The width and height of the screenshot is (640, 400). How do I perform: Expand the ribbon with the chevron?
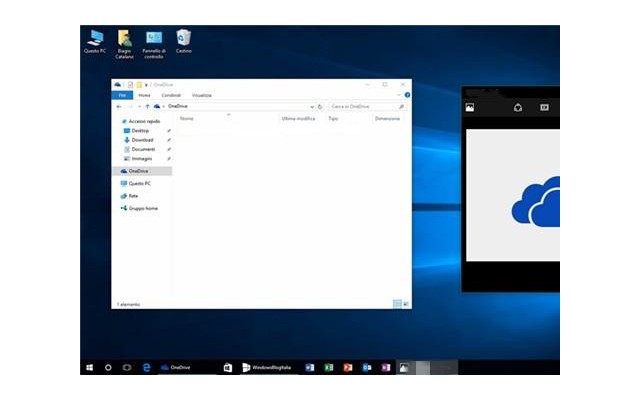(x=399, y=95)
